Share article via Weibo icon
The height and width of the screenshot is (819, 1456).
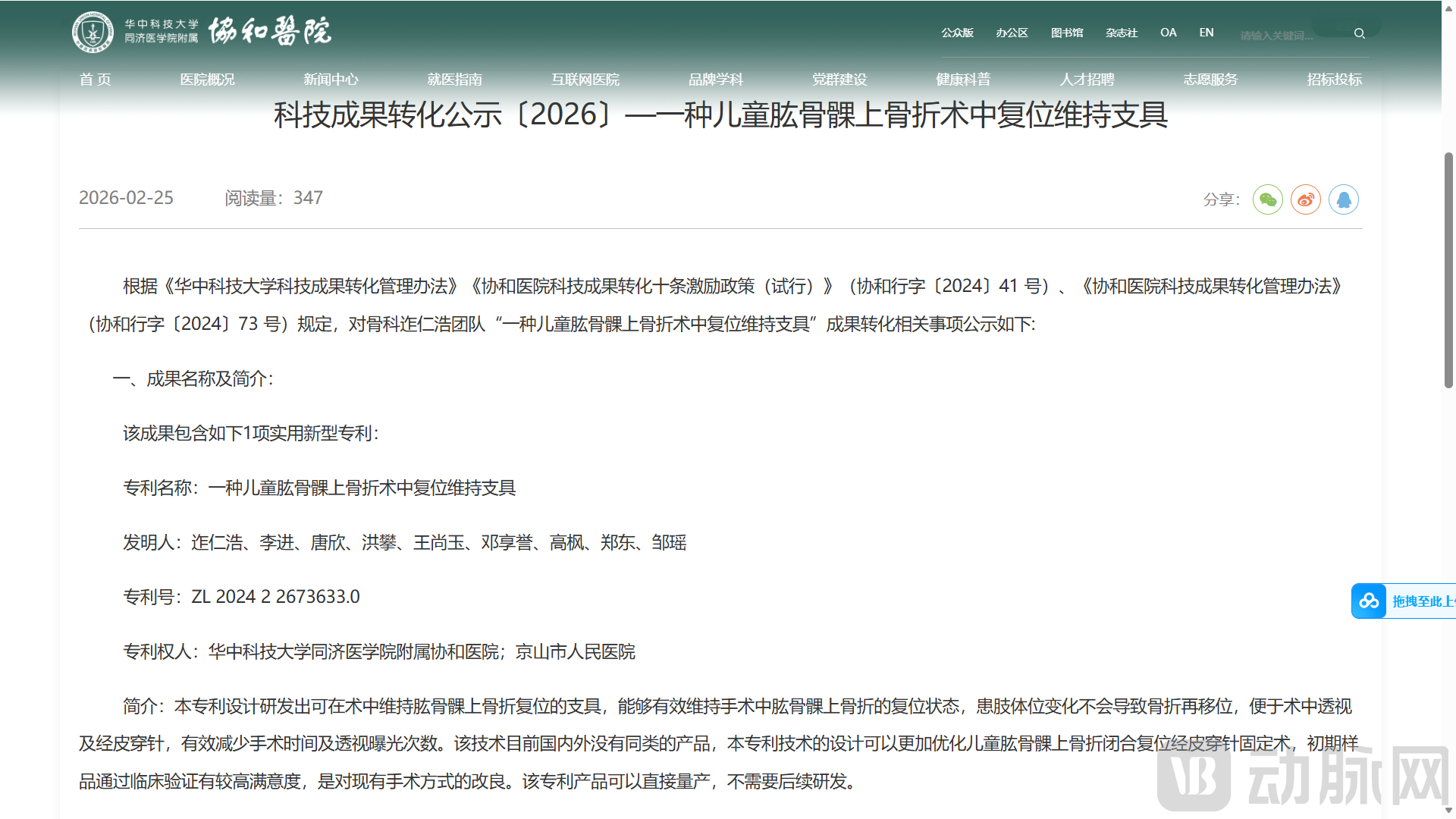tap(1305, 199)
